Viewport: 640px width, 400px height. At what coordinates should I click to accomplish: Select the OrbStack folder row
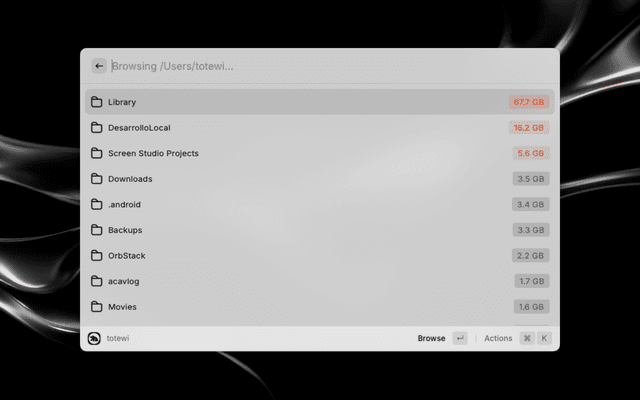pos(320,256)
